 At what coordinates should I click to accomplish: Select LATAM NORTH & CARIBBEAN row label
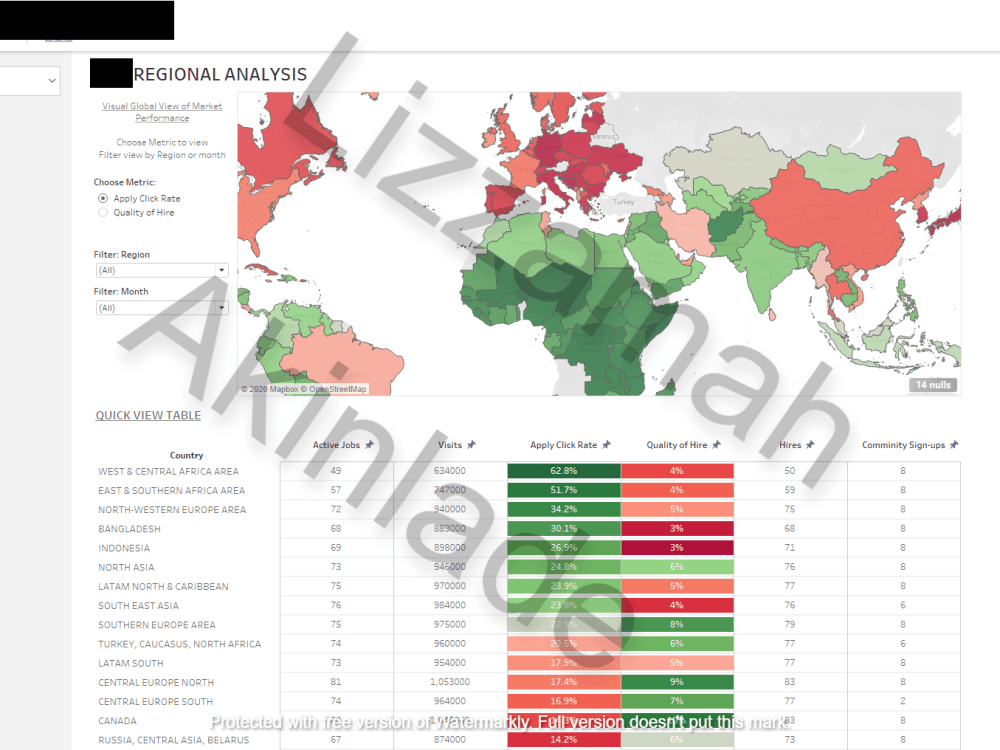(163, 586)
